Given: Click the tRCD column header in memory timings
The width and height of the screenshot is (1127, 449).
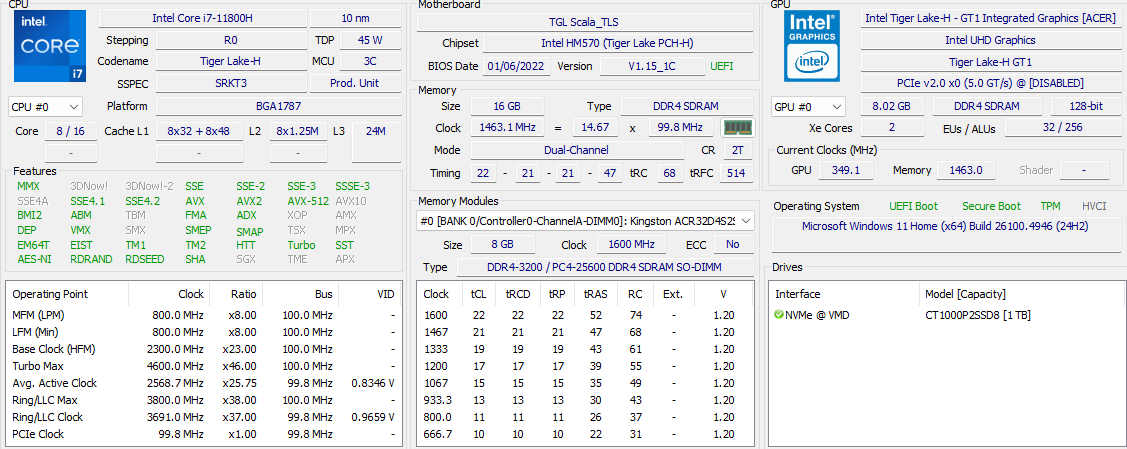Looking at the screenshot, I should pos(517,294).
